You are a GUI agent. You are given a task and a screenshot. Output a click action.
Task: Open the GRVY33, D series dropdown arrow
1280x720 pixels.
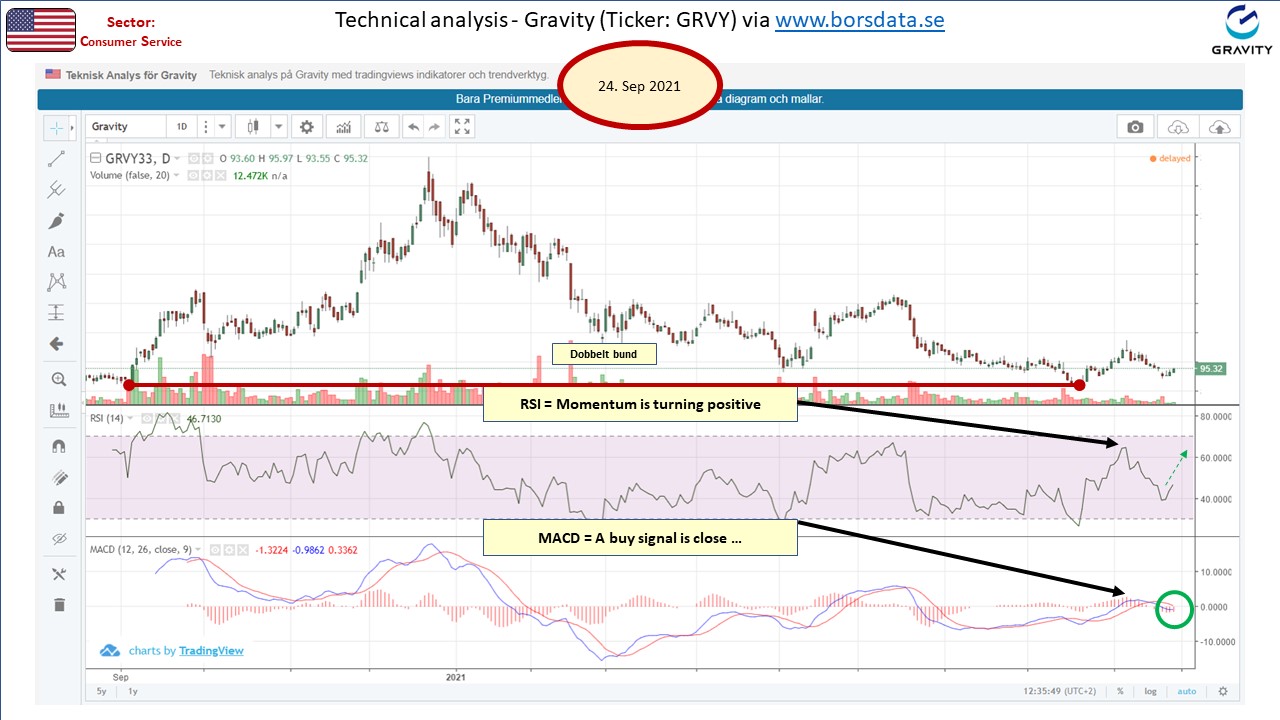tap(178, 158)
